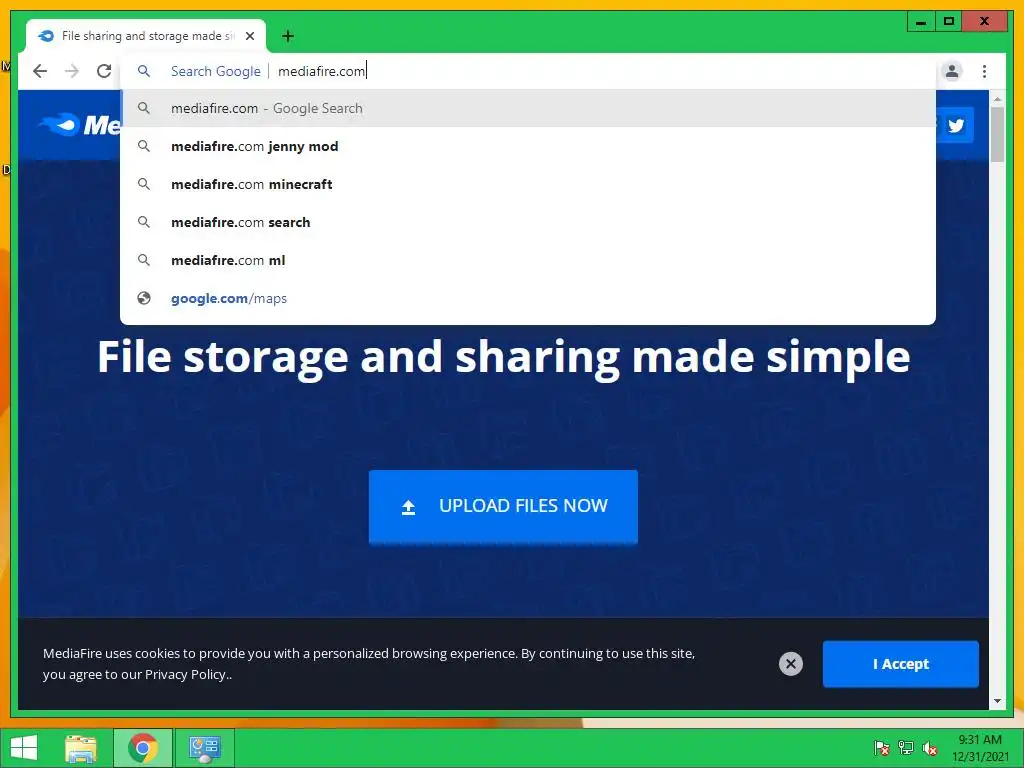Select the mediafire.com search suggestion
Viewport: 1024px width, 768px height.
point(528,222)
